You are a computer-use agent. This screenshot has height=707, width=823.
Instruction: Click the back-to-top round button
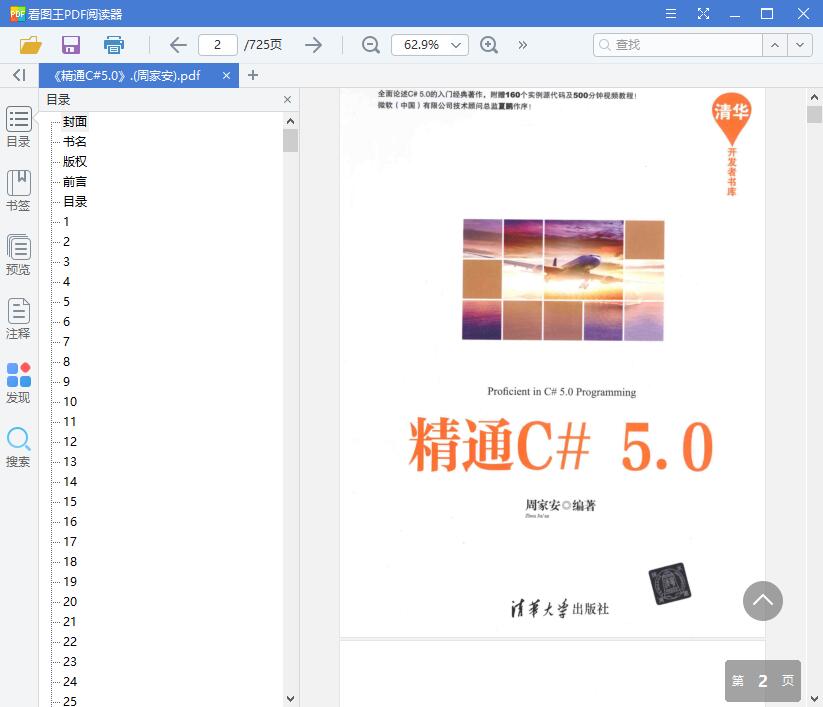(x=763, y=601)
